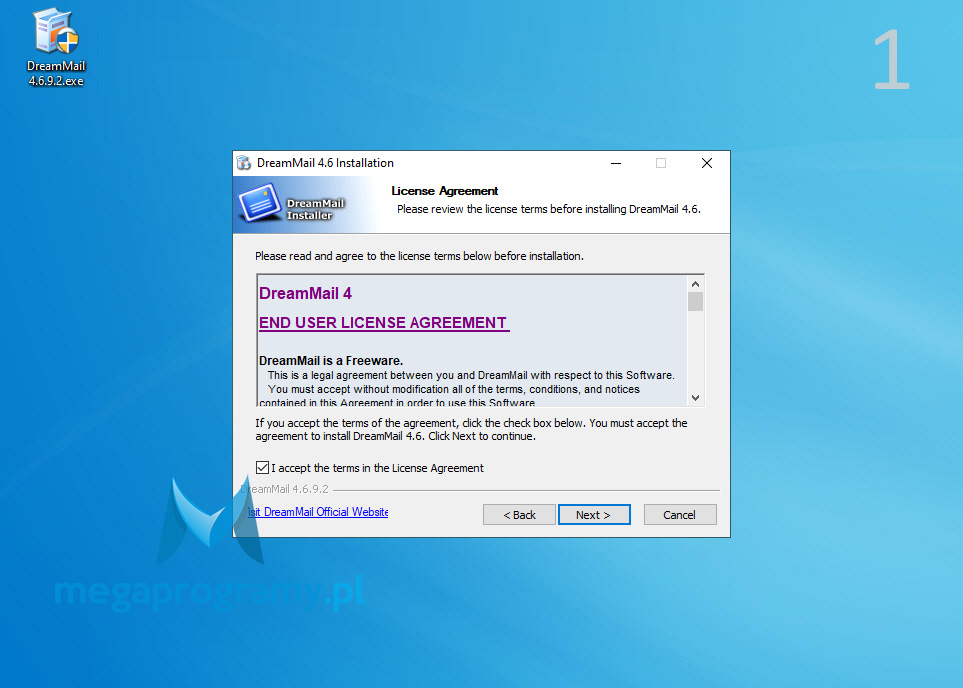Click the 'DreamMail 4.6 Installation' title text
963x688 pixels.
coord(325,163)
